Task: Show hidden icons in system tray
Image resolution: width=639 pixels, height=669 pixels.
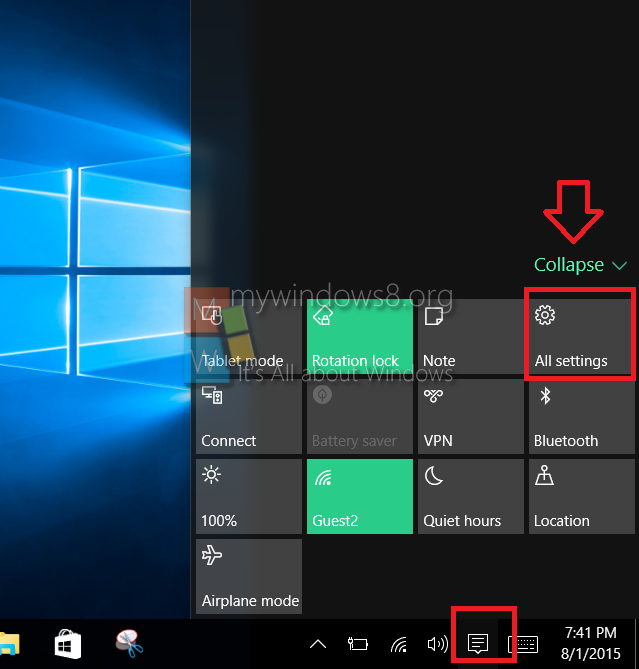Action: (x=317, y=643)
